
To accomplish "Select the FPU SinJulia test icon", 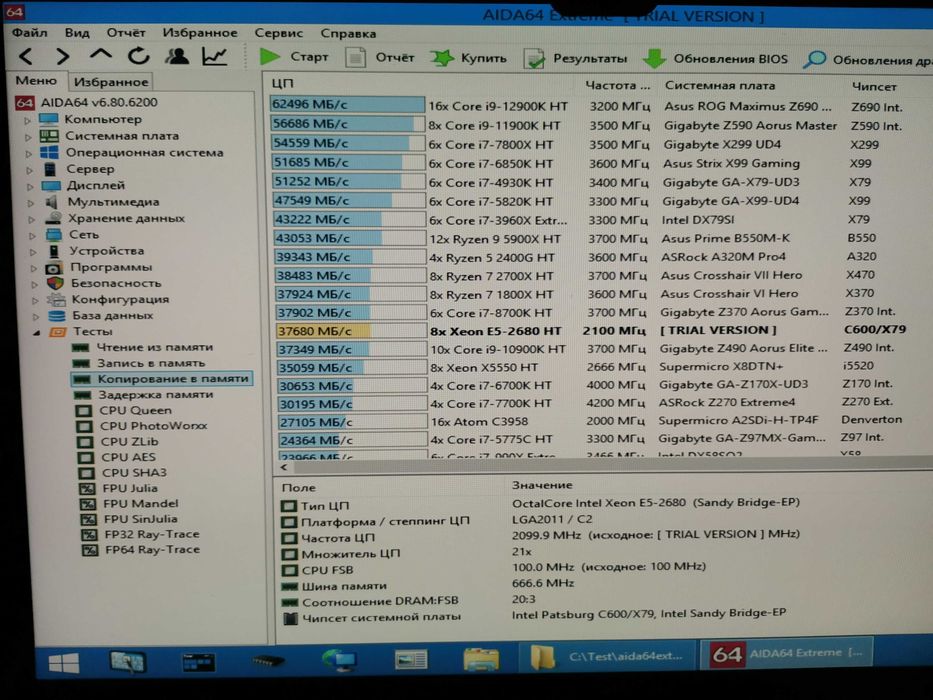I will pyautogui.click(x=89, y=520).
